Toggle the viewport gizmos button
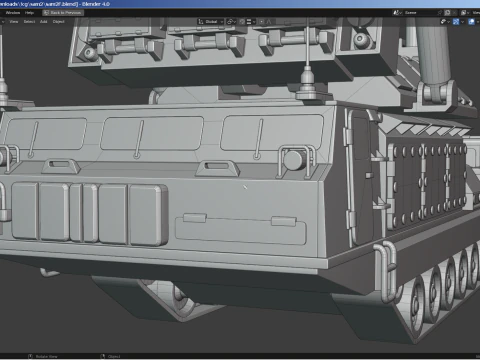480x360 pixels. (x=456, y=22)
